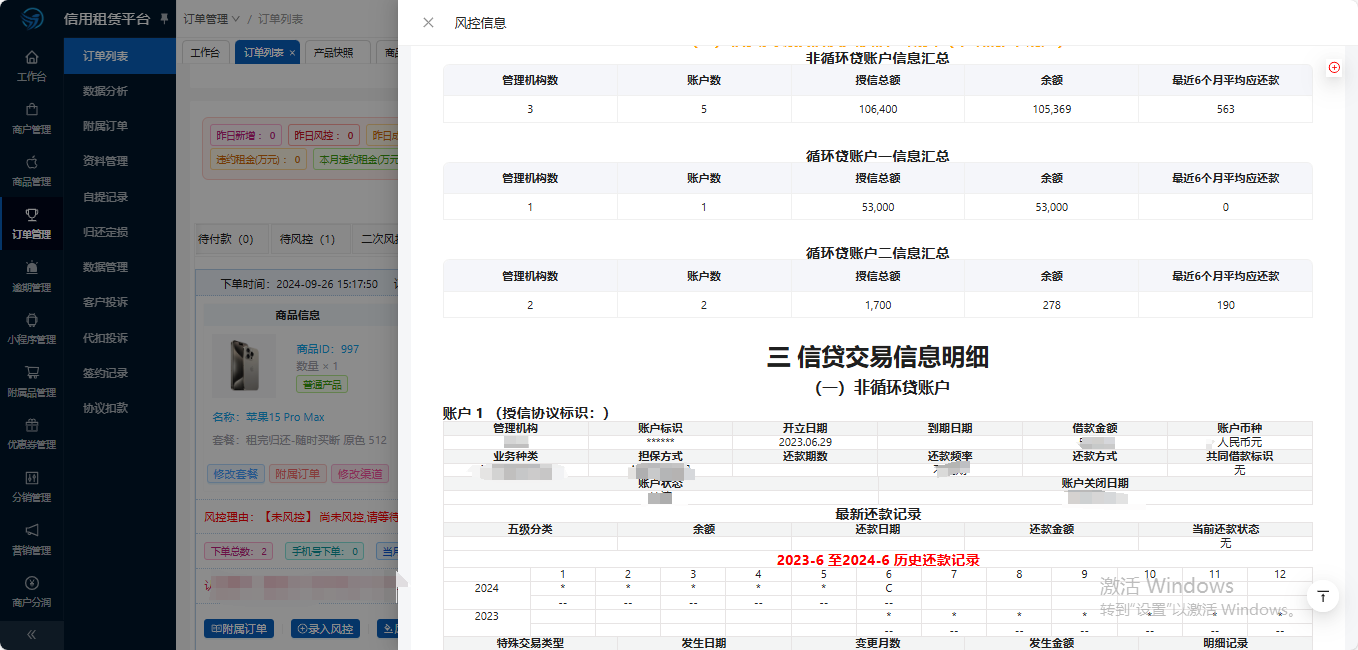Screen dimensions: 1358x650
Task: Click the 录入风控 button
Action: [x=325, y=629]
